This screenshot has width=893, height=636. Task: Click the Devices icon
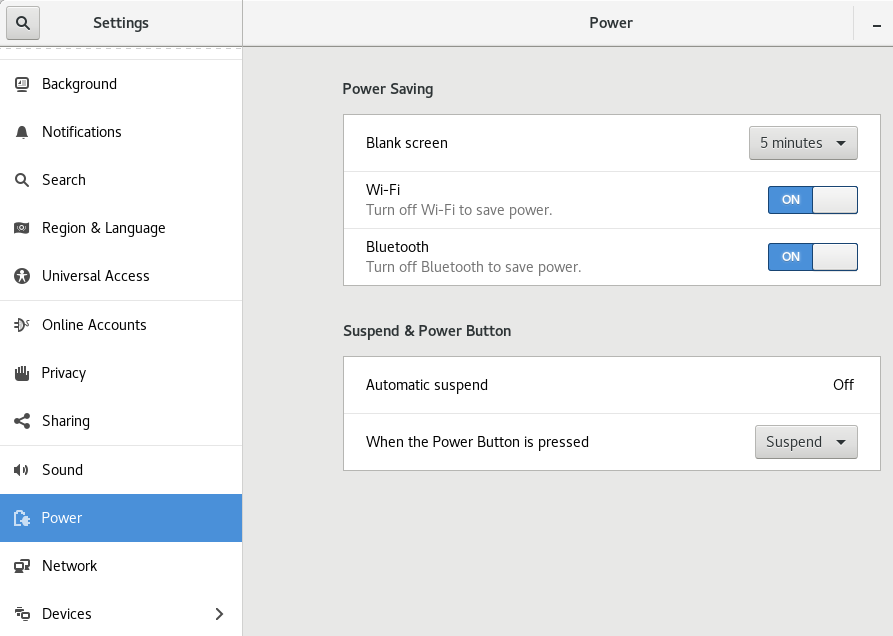(22, 614)
